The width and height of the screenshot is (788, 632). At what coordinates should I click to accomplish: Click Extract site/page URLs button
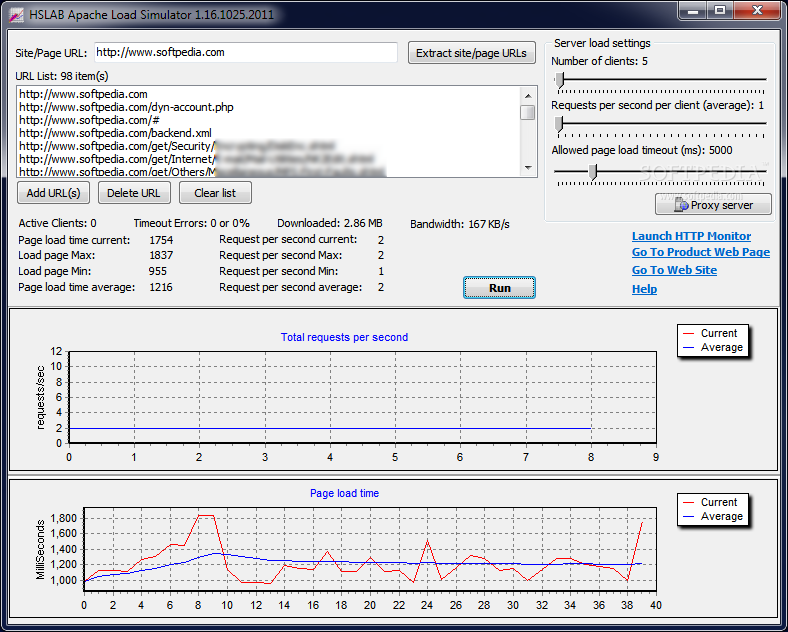click(x=471, y=53)
